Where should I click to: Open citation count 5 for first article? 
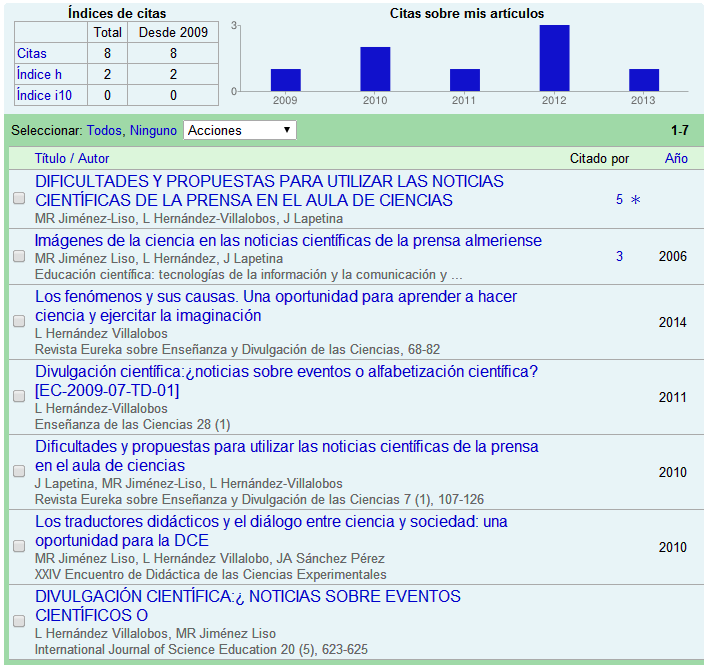619,200
